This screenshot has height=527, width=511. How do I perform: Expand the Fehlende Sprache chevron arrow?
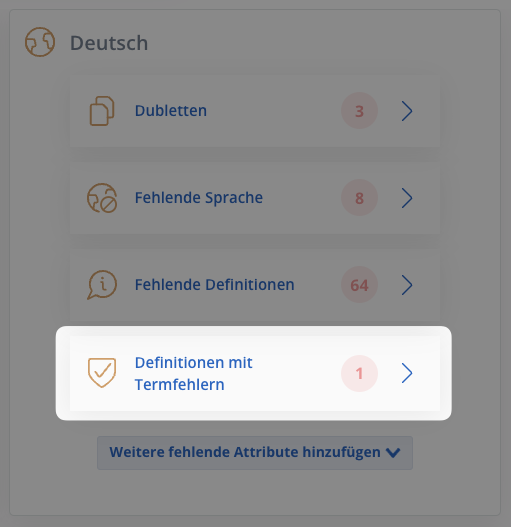pos(407,198)
